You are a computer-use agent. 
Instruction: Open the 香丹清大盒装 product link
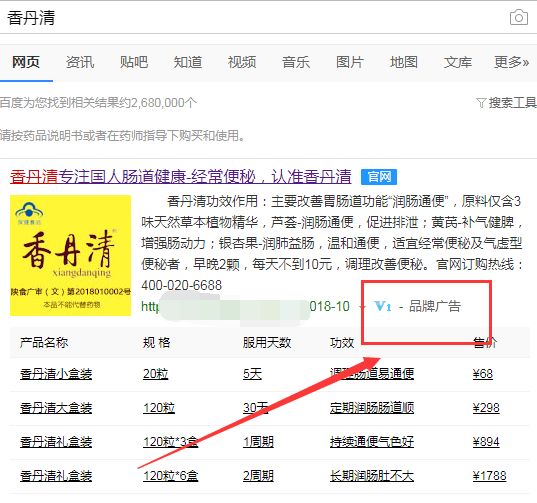56,407
